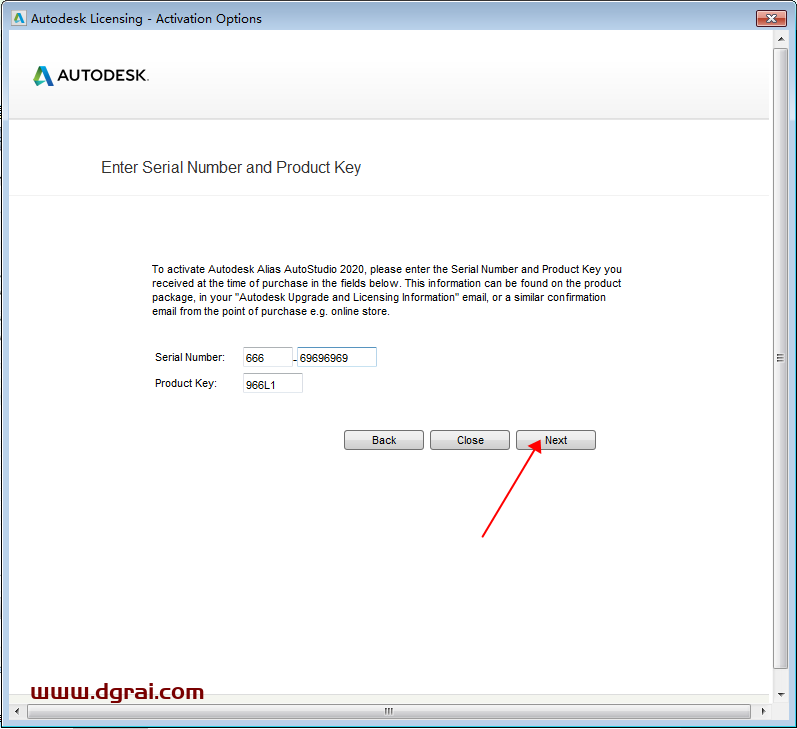Click the vertical scrollbar thumb
This screenshot has width=797, height=729.
[x=781, y=358]
